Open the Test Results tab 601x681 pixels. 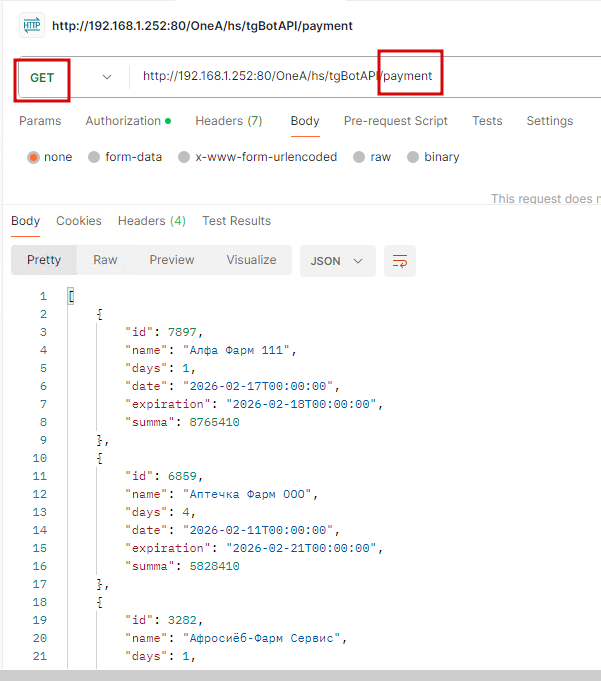236,221
